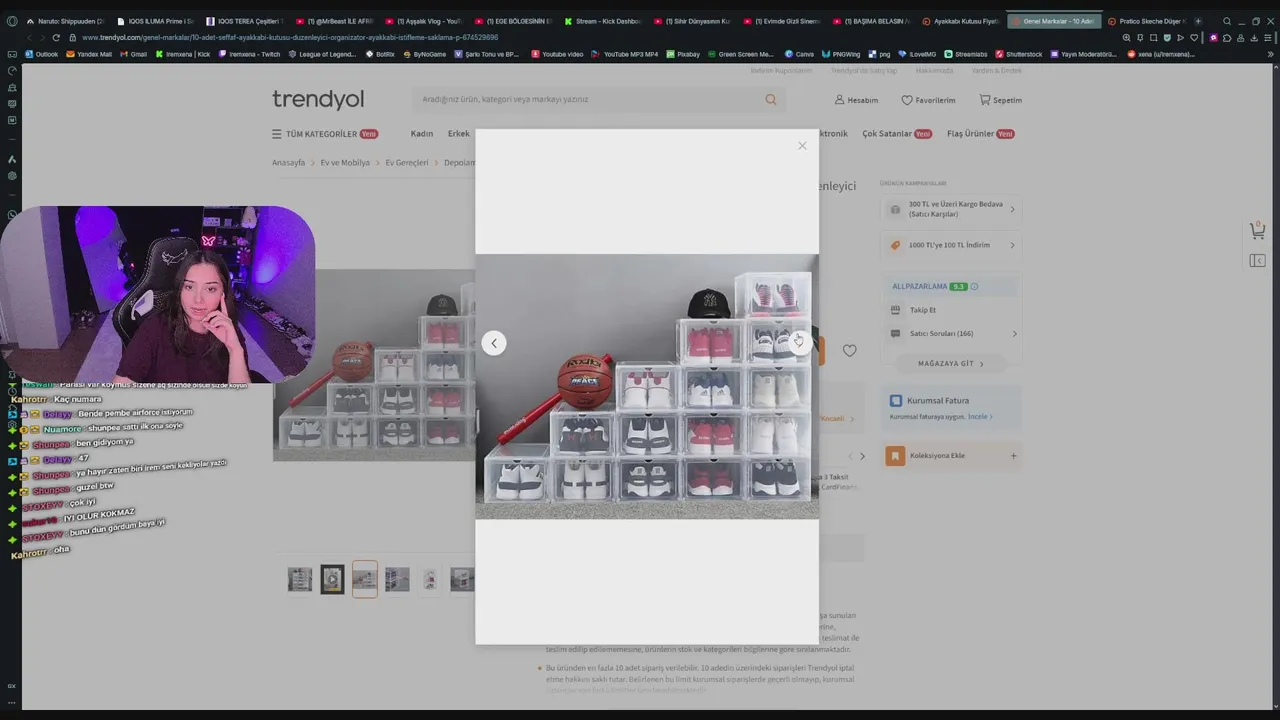Go to Anasayfa breadcrumb
The image size is (1280, 720).
coord(288,162)
